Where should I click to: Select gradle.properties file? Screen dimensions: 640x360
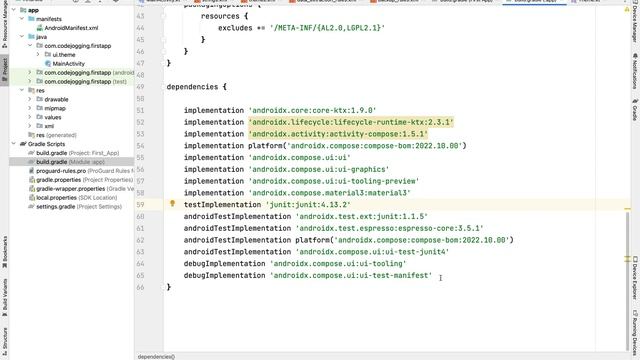[84, 180]
